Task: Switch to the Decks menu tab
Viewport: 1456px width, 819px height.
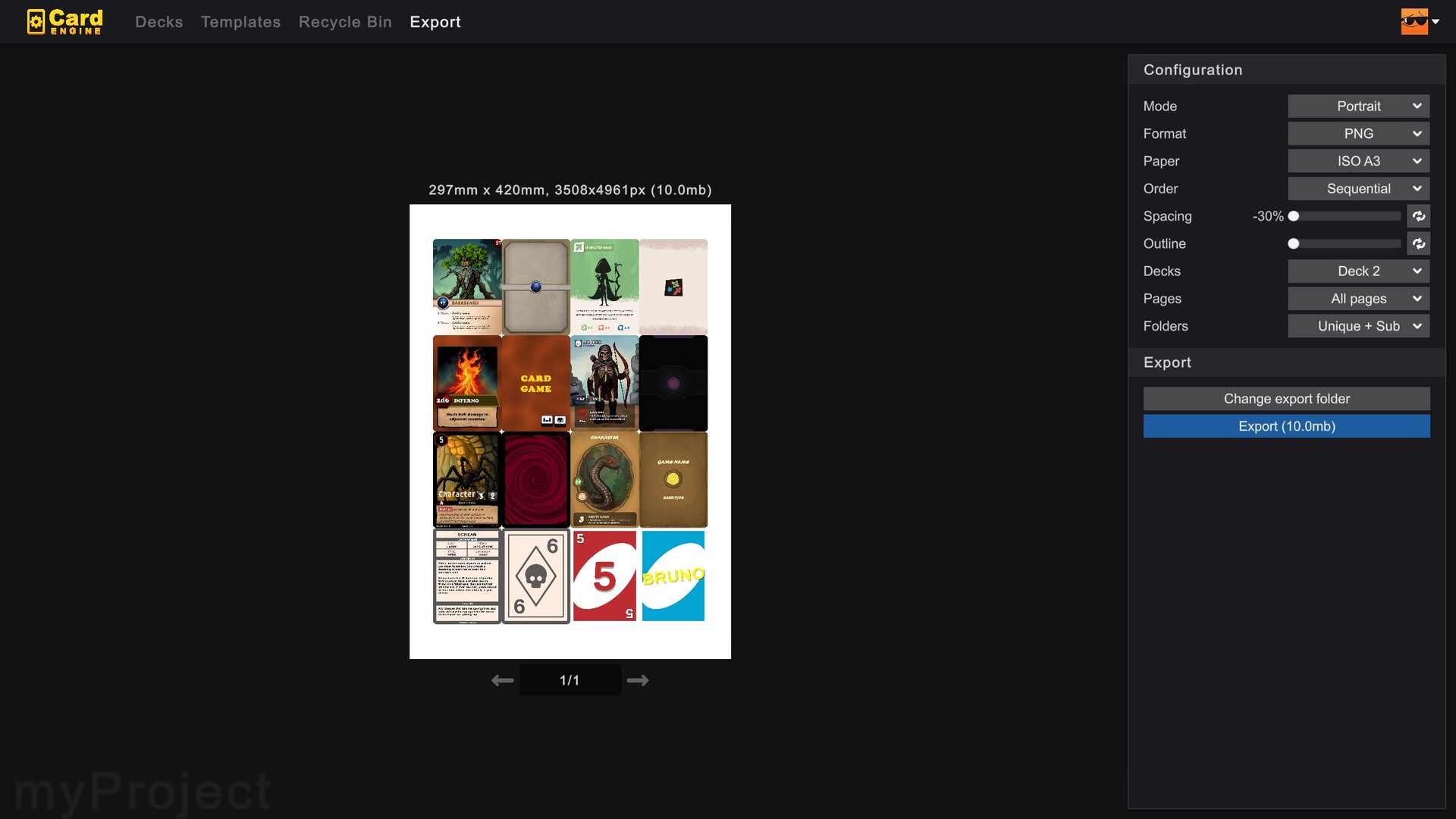Action: pyautogui.click(x=158, y=22)
